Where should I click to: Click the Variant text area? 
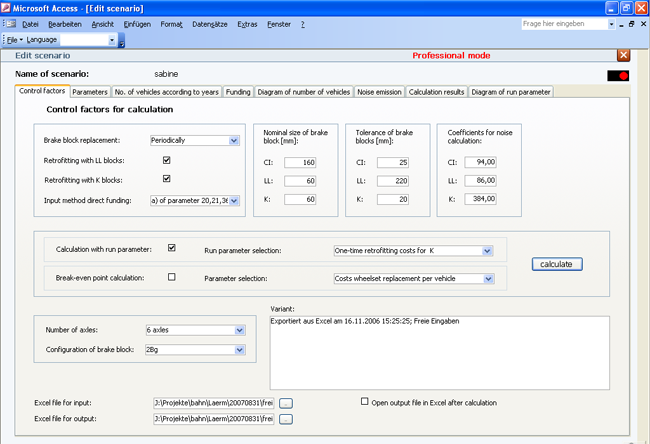(x=439, y=353)
